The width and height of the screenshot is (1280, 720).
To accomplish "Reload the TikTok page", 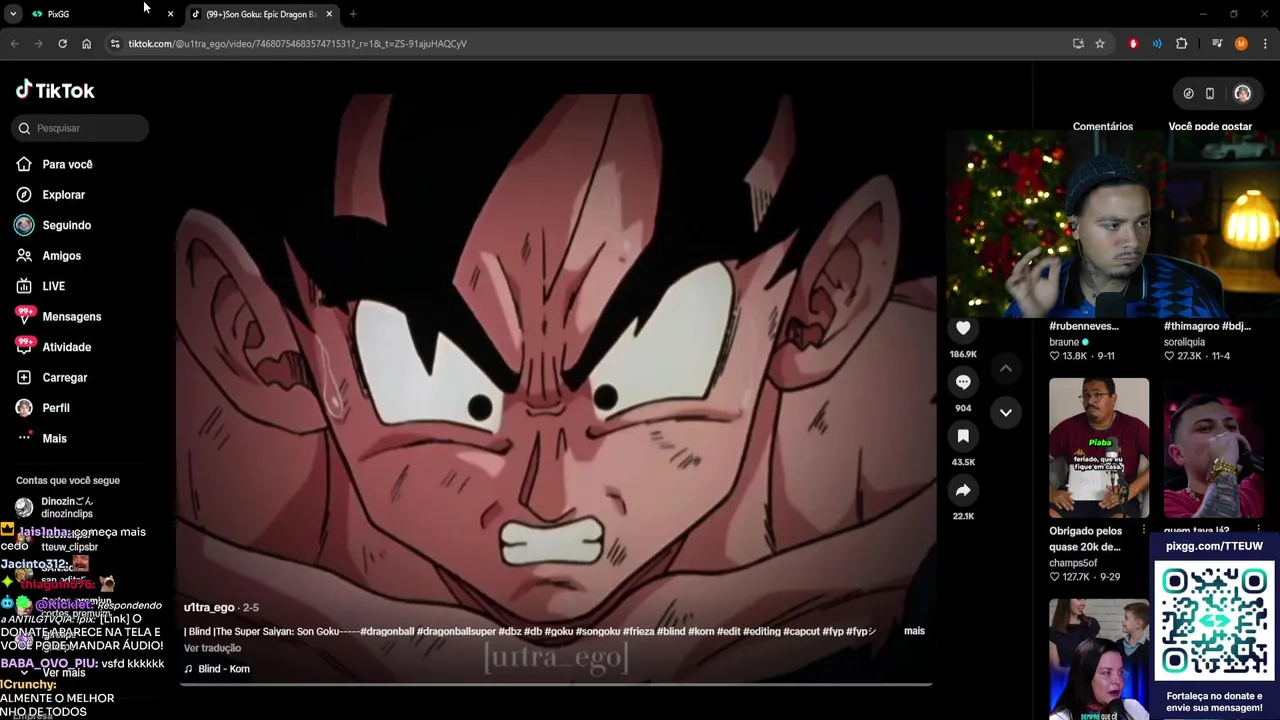I will [62, 43].
